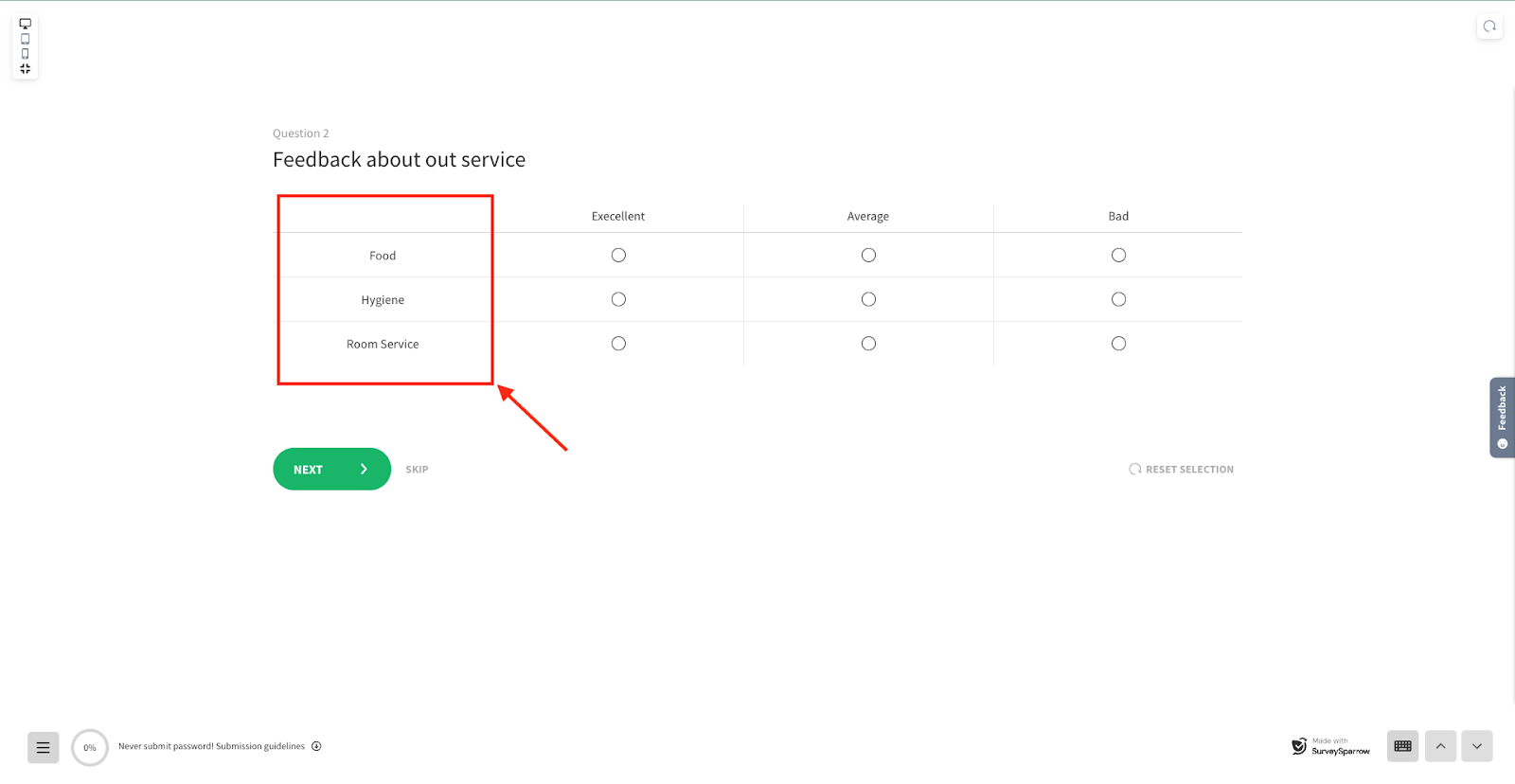
Task: Open the hamburger menu at bottom left
Action: 43,747
